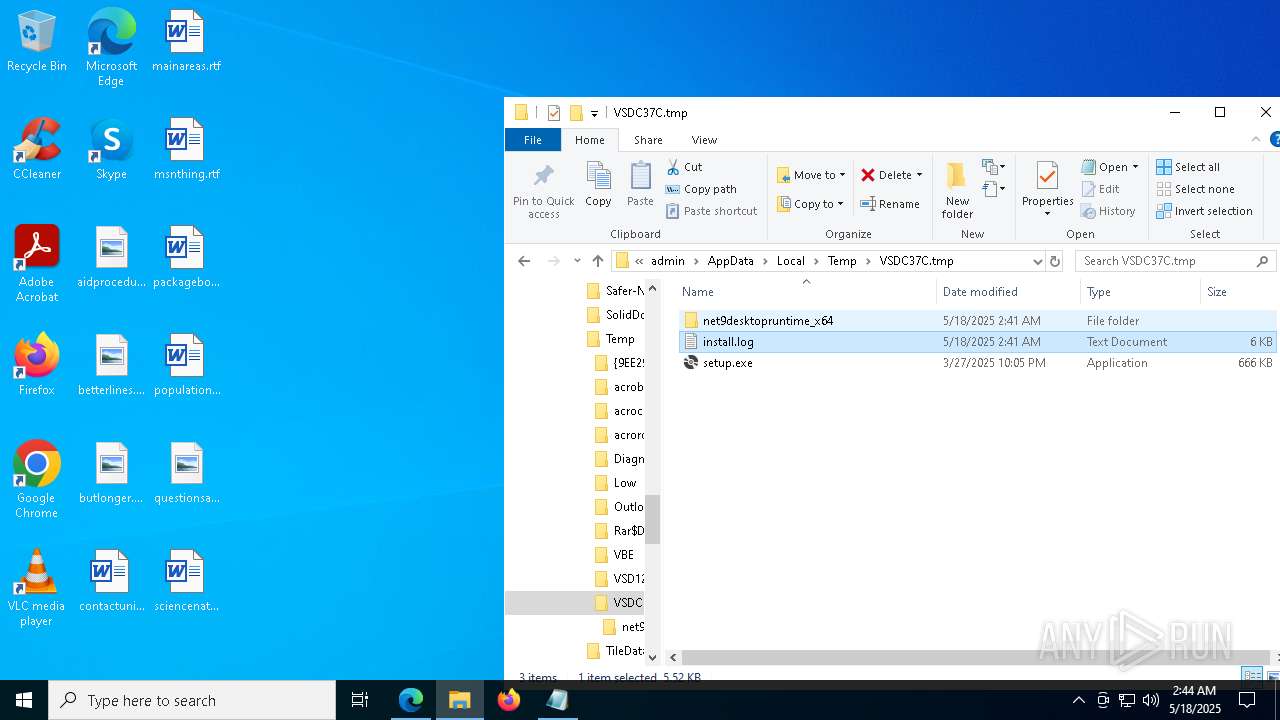Click the volume icon in the system tray
1280x720 pixels.
[1151, 700]
